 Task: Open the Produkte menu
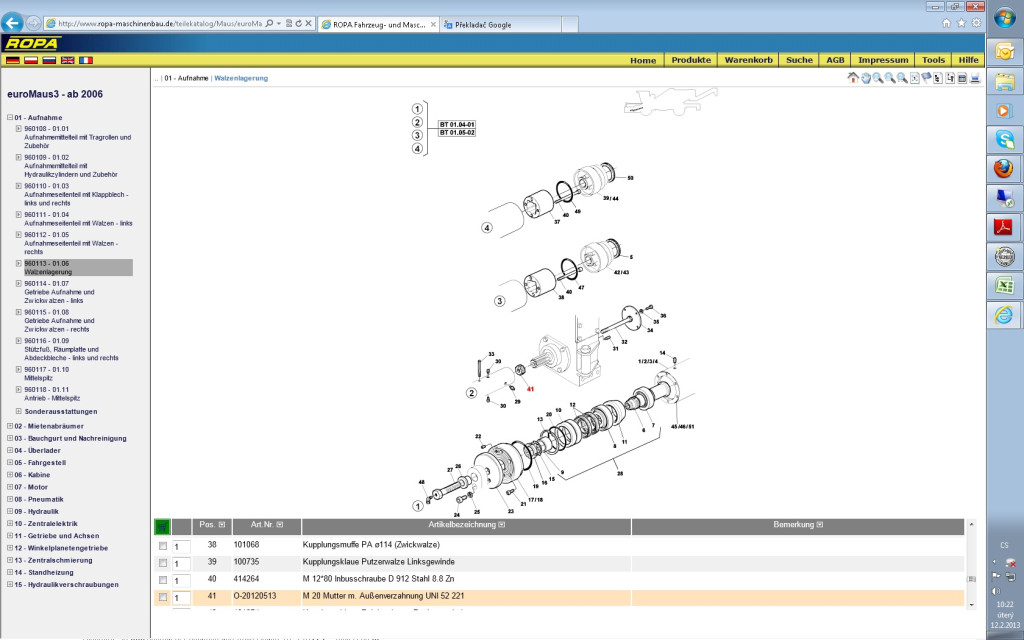point(691,60)
